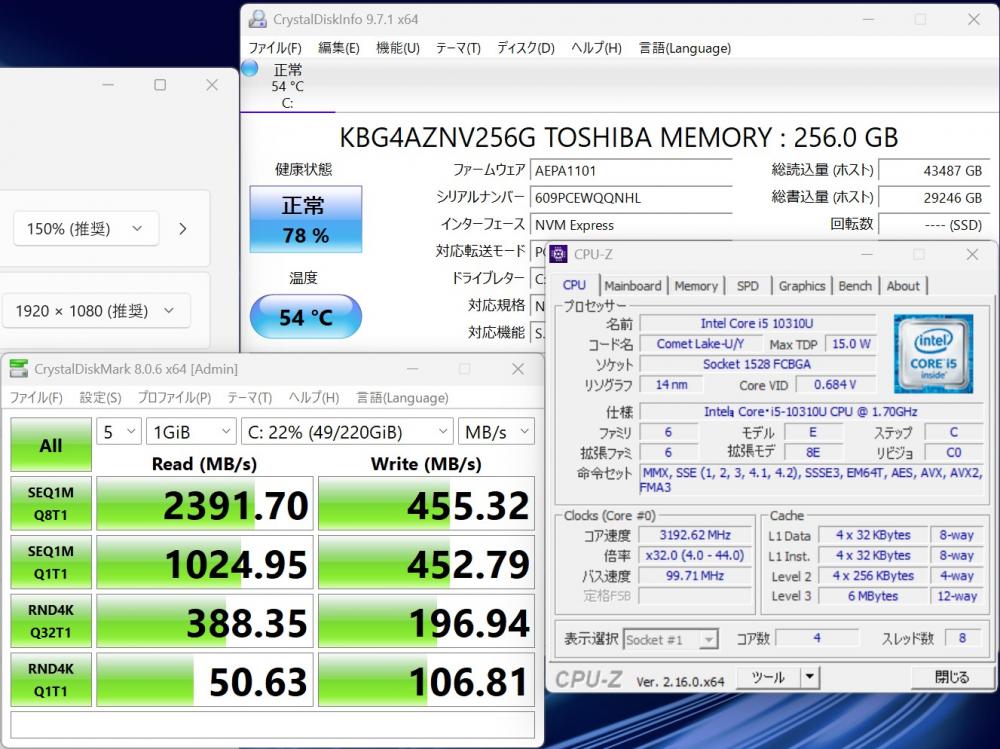Open ヘルプ(H) menu in CrystalDiskMark

tap(314, 397)
